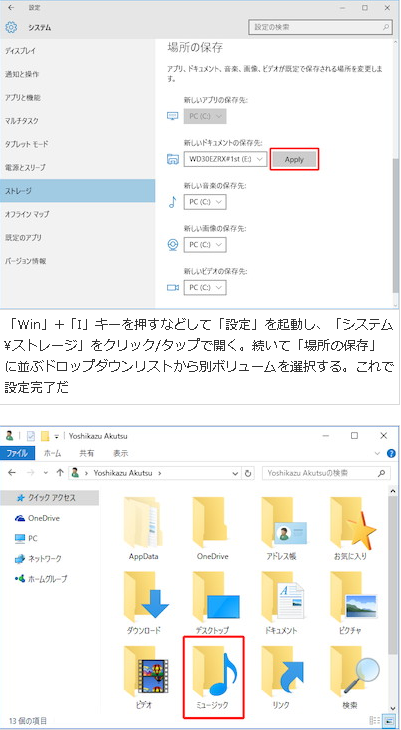Click the refresh button in Explorer
The width and height of the screenshot is (401, 730).
tap(248, 473)
